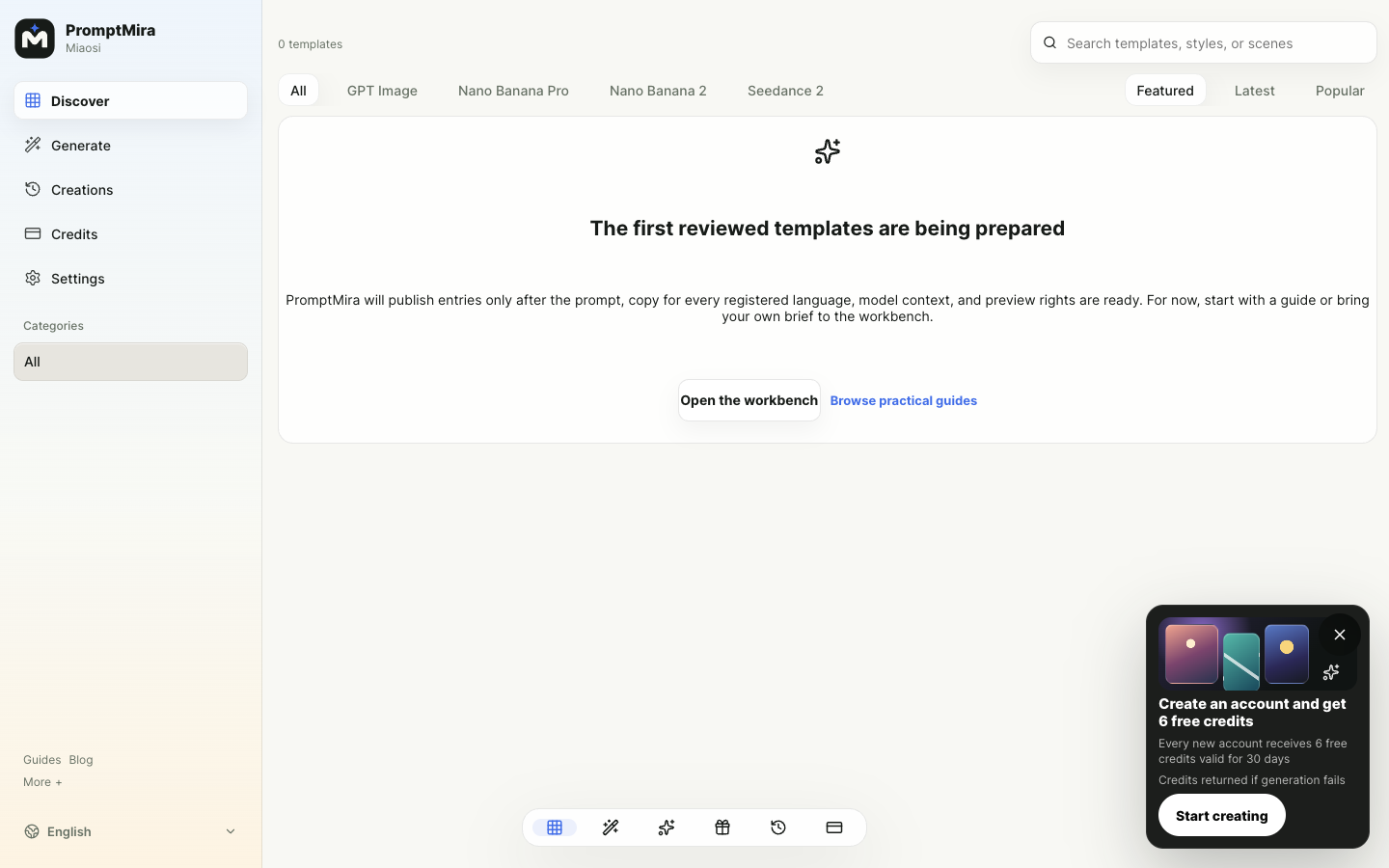This screenshot has width=1389, height=868.
Task: Click the "first reviewed templates" heading
Action: [828, 229]
